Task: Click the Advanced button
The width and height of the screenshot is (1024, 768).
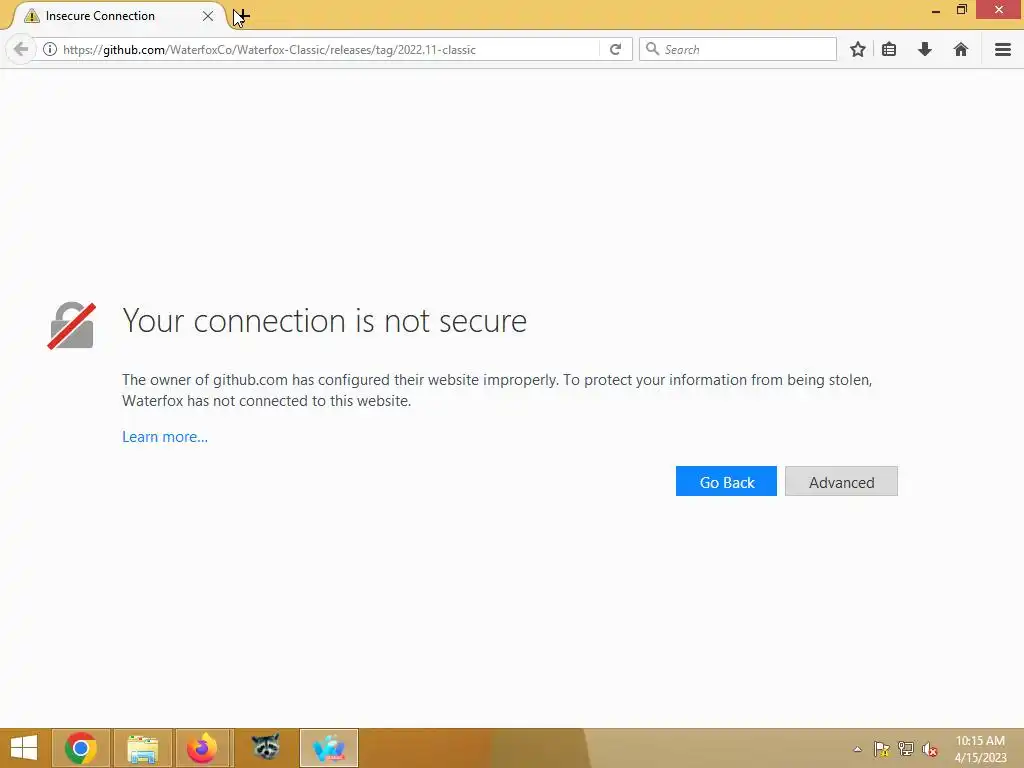Action: (x=841, y=481)
